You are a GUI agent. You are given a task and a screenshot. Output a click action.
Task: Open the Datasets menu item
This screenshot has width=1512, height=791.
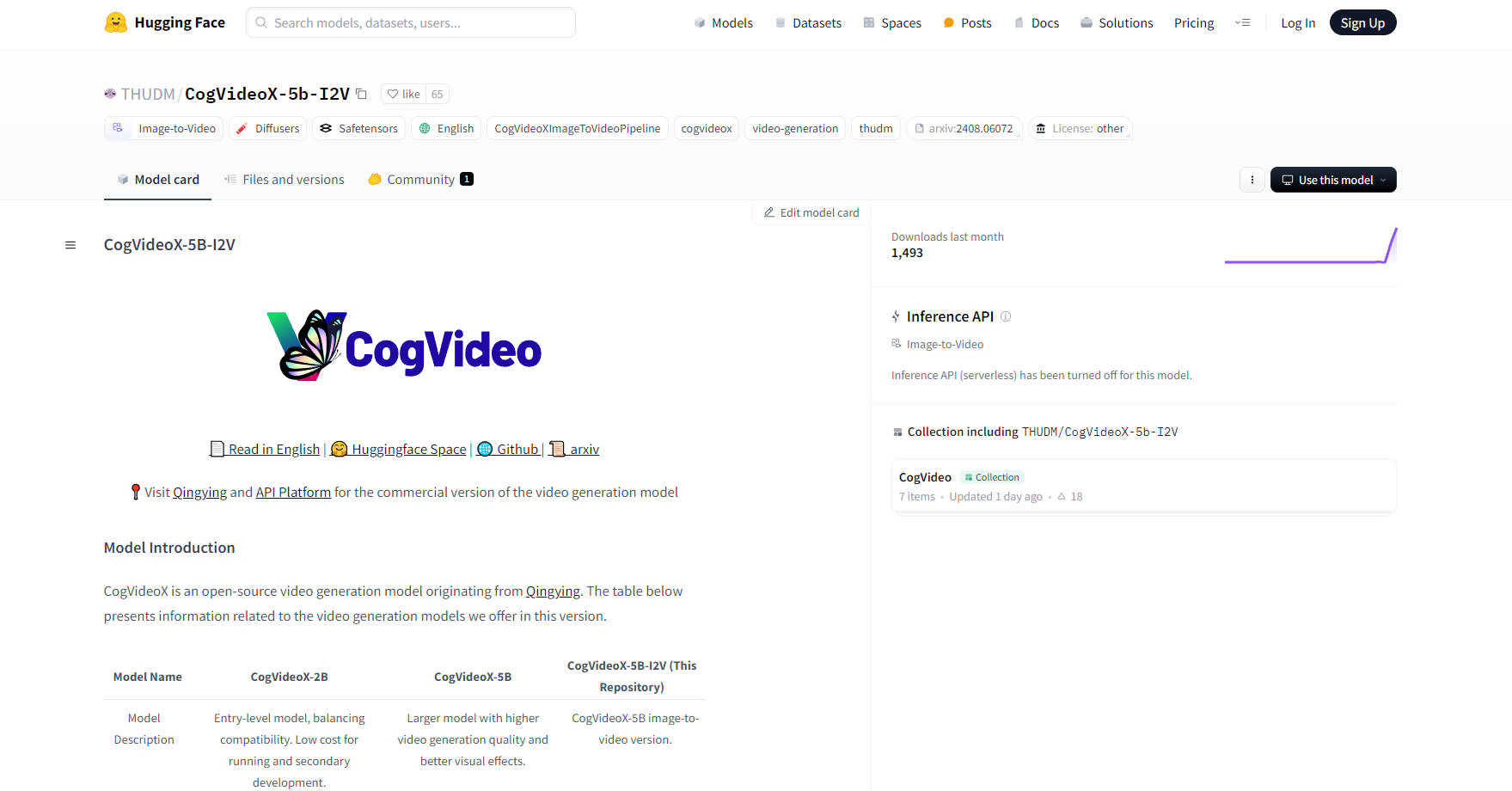[x=808, y=22]
